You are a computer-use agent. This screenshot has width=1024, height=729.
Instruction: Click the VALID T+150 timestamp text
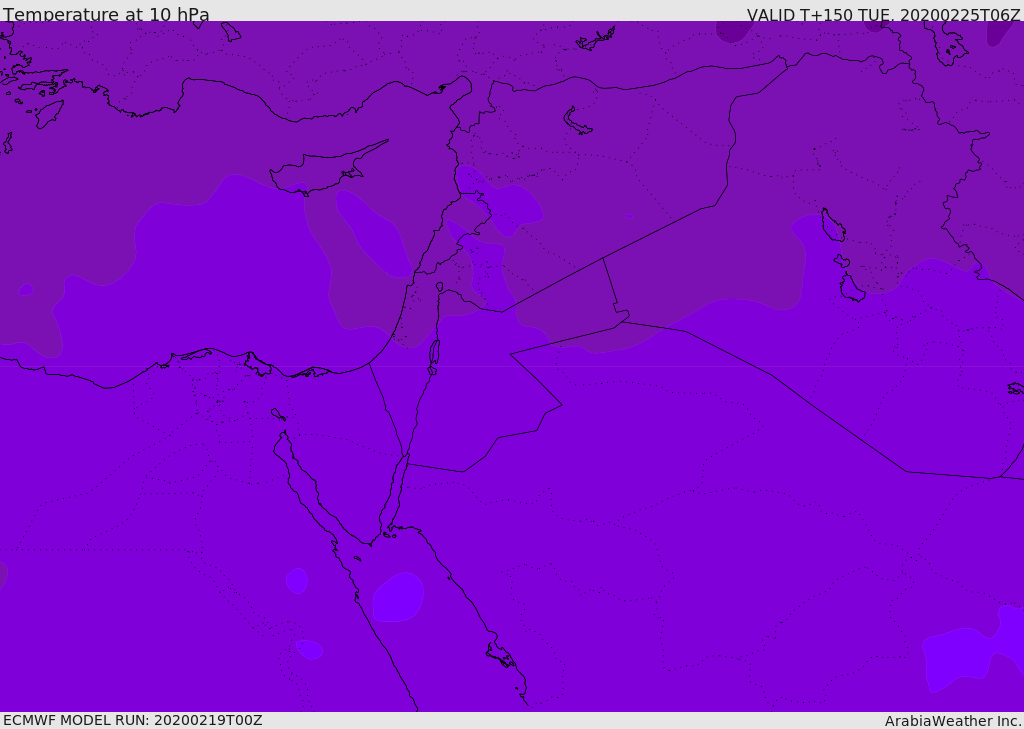(x=883, y=15)
